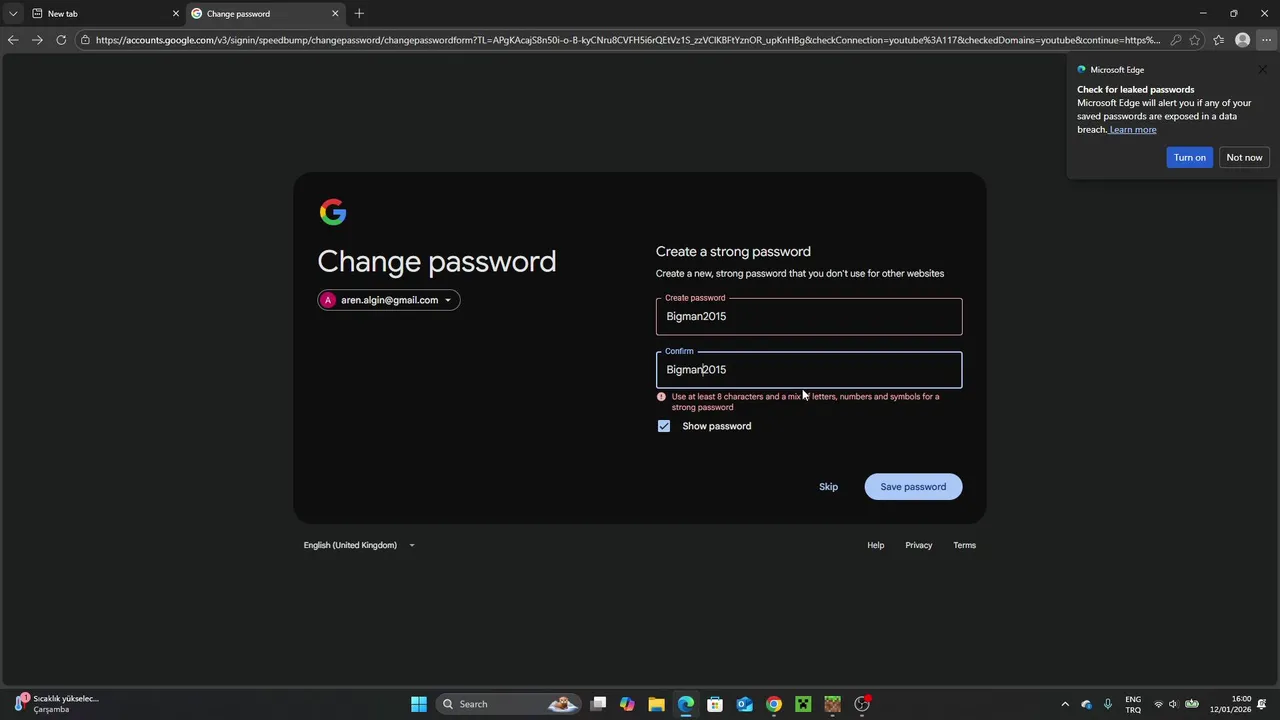Open the notifications bell icon
This screenshot has height=720, width=1280.
click(1263, 704)
